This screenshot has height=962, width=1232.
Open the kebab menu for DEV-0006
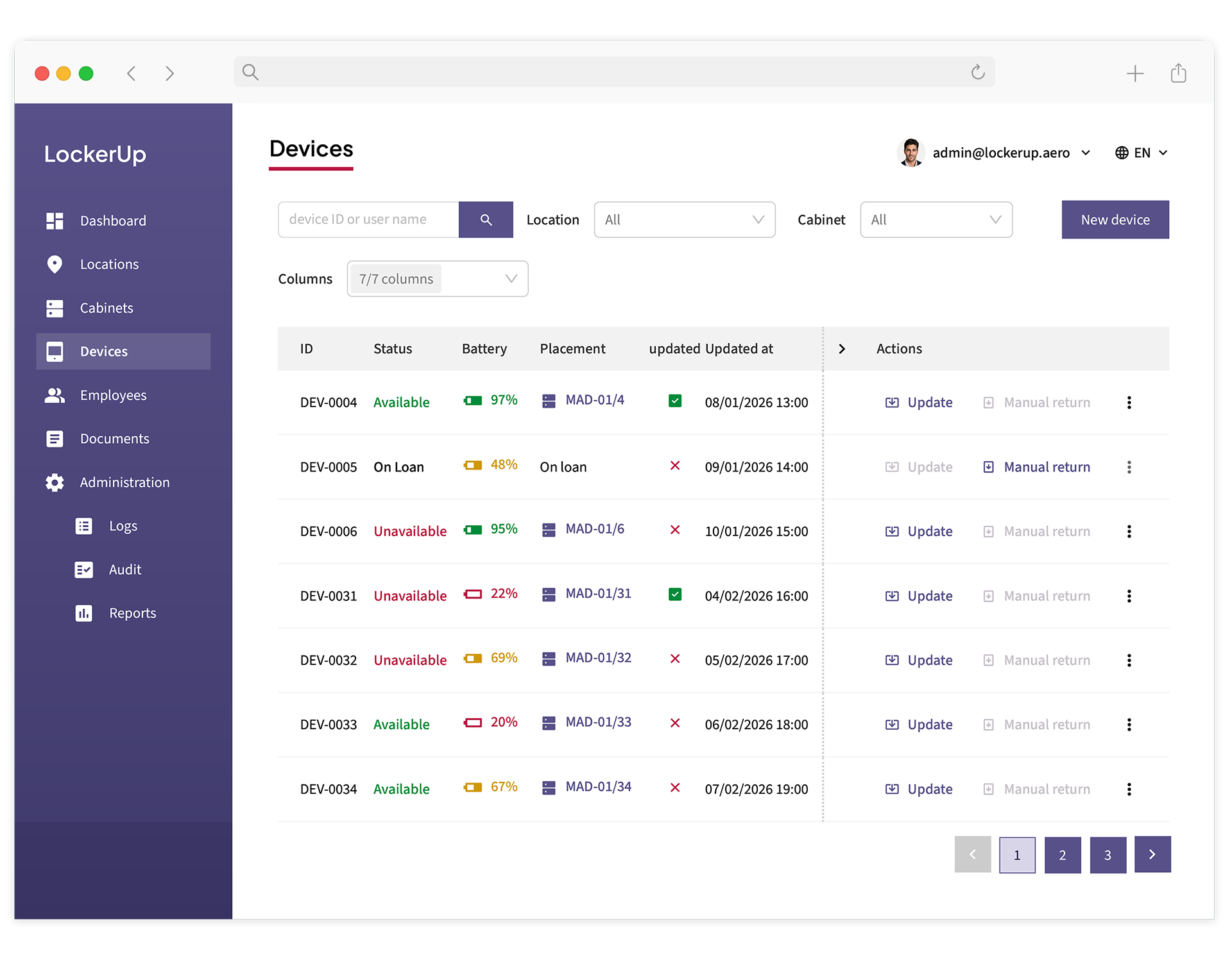click(1129, 532)
